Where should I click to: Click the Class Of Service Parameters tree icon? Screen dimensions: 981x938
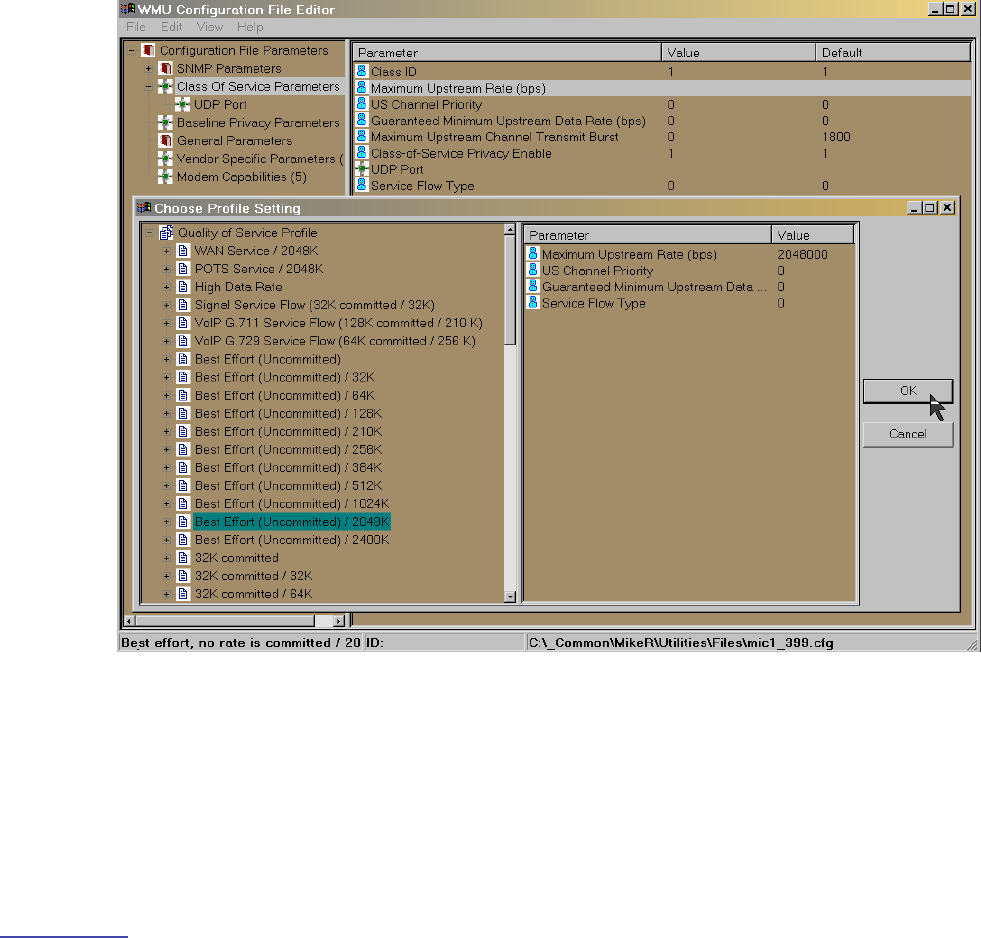point(166,86)
